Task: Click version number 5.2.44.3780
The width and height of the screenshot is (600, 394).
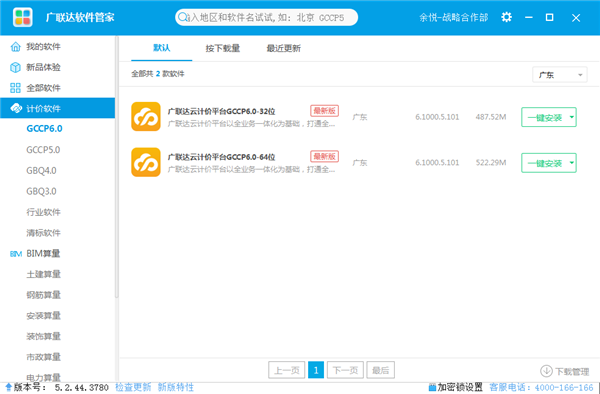Action: click(82, 387)
